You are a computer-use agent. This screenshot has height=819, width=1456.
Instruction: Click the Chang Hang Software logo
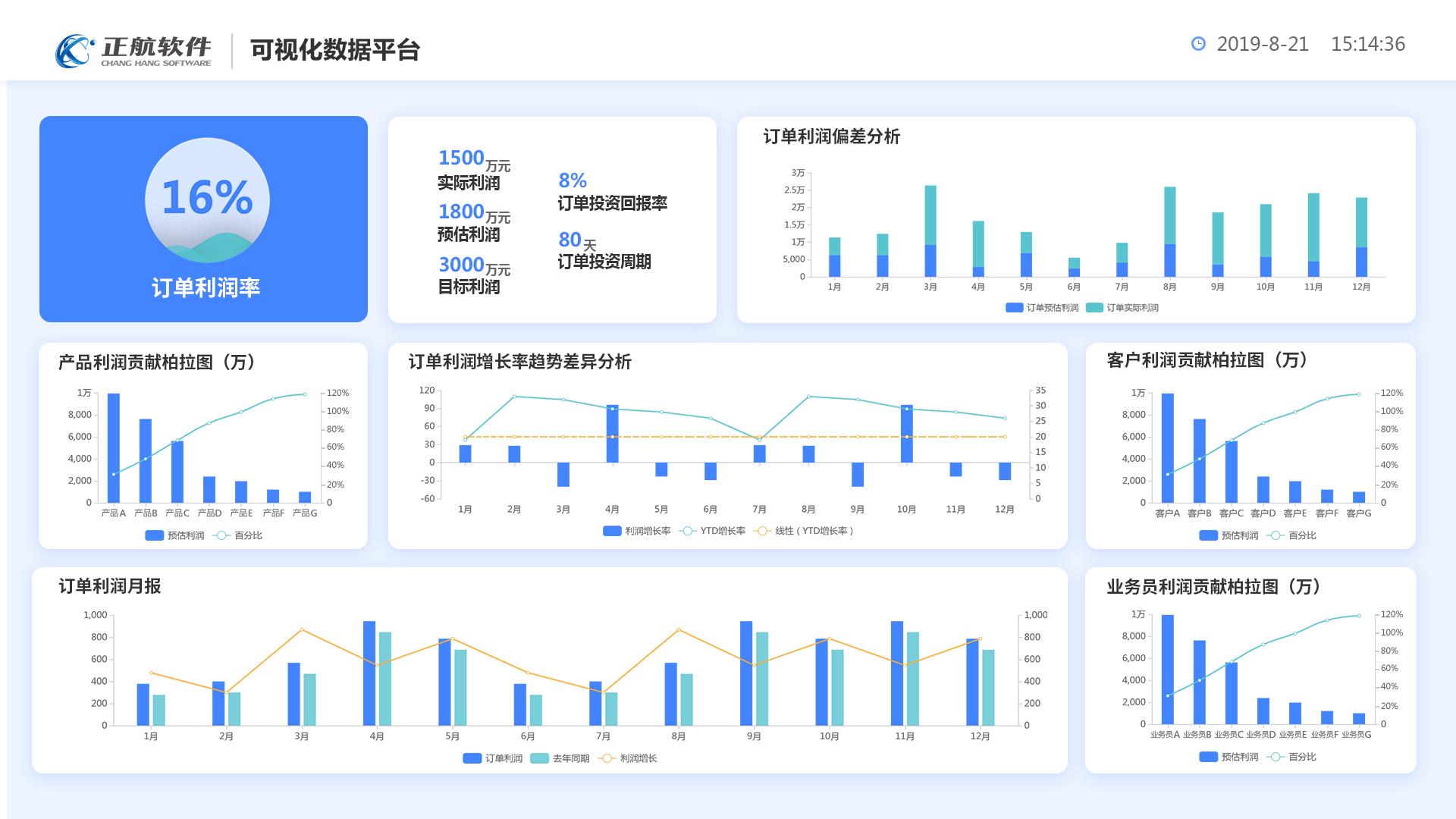click(133, 51)
